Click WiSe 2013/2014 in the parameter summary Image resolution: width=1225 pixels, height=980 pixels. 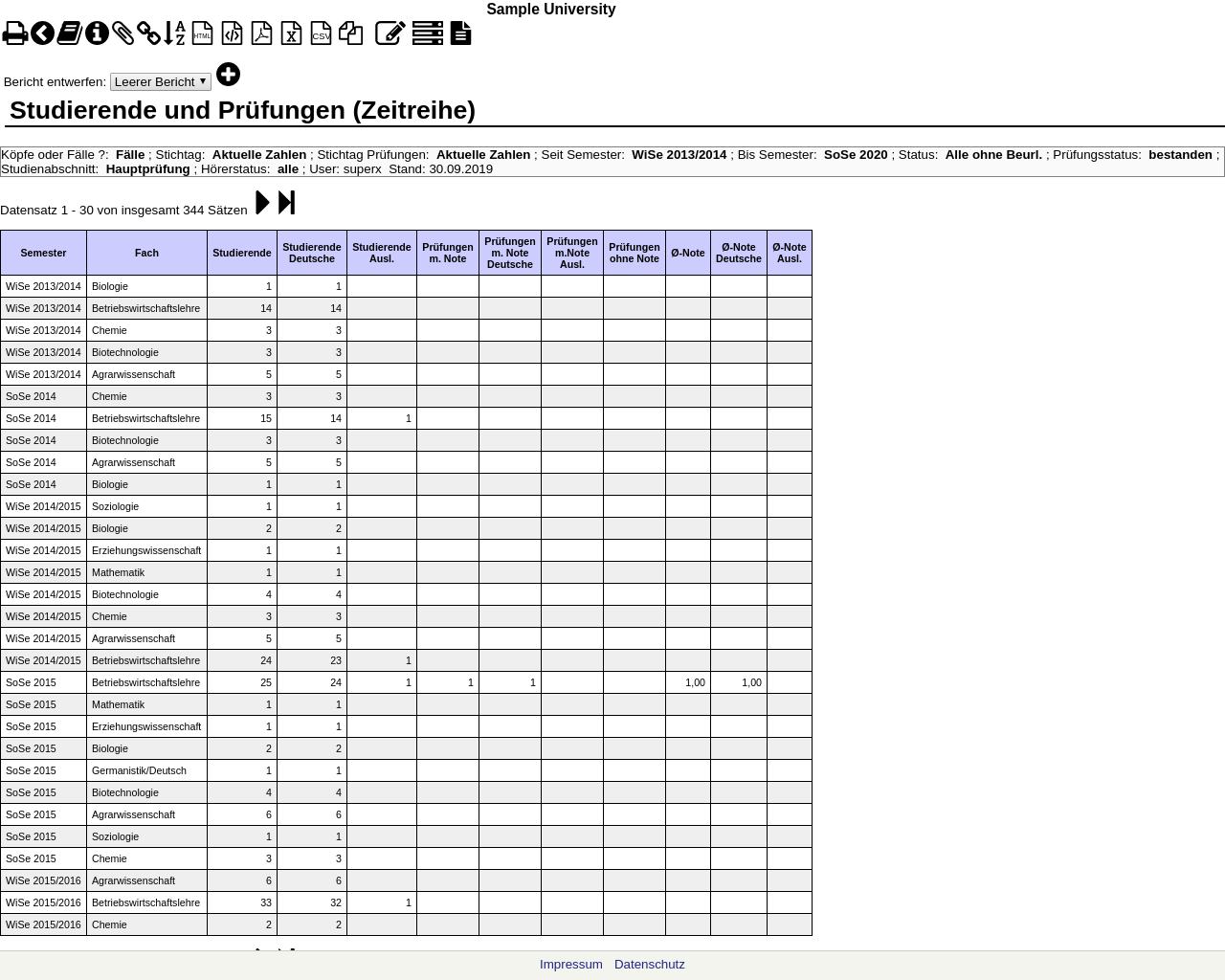(x=679, y=155)
